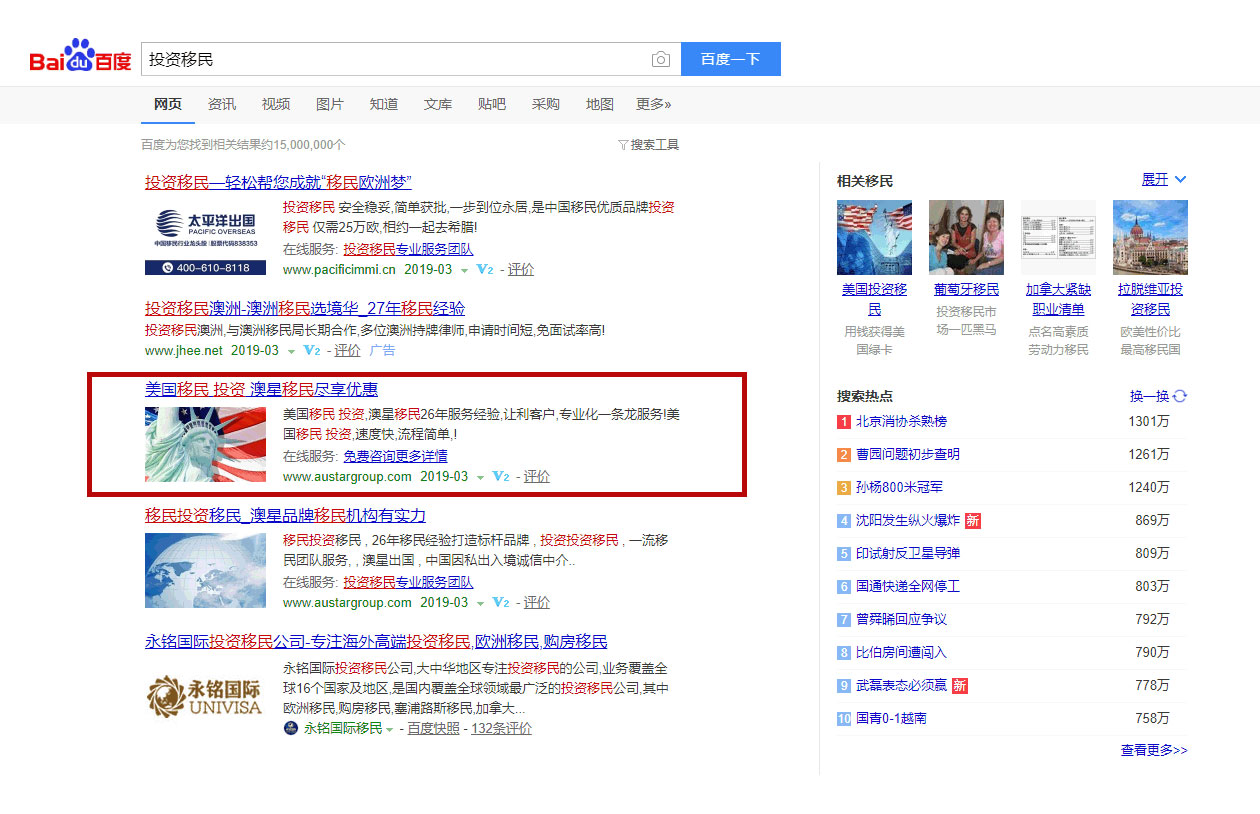This screenshot has height=814, width=1260.
Task: Click 免费咨询更多详情 link
Action: [x=395, y=456]
